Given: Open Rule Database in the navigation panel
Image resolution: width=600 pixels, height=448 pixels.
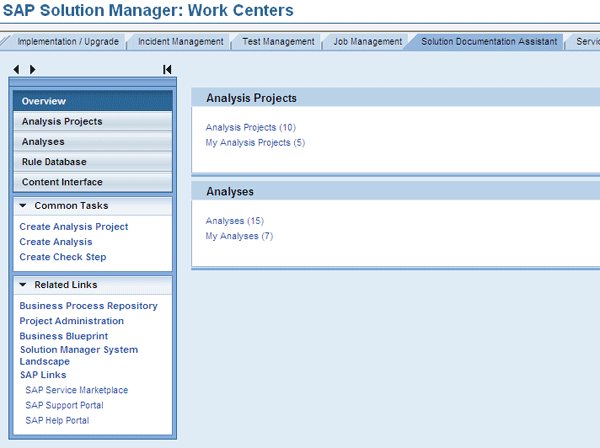Looking at the screenshot, I should pos(93,162).
